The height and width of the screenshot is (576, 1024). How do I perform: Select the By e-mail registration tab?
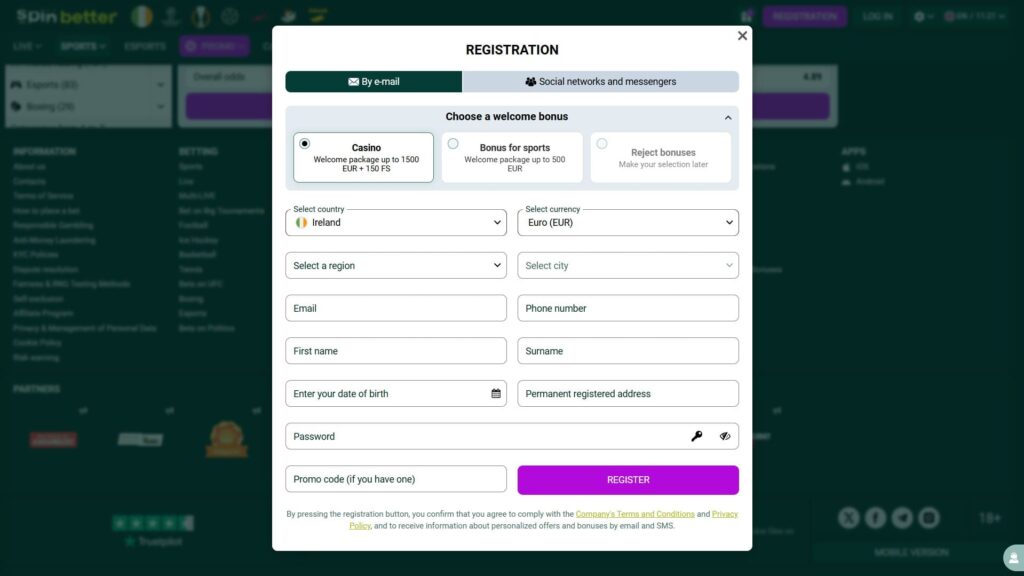point(373,81)
